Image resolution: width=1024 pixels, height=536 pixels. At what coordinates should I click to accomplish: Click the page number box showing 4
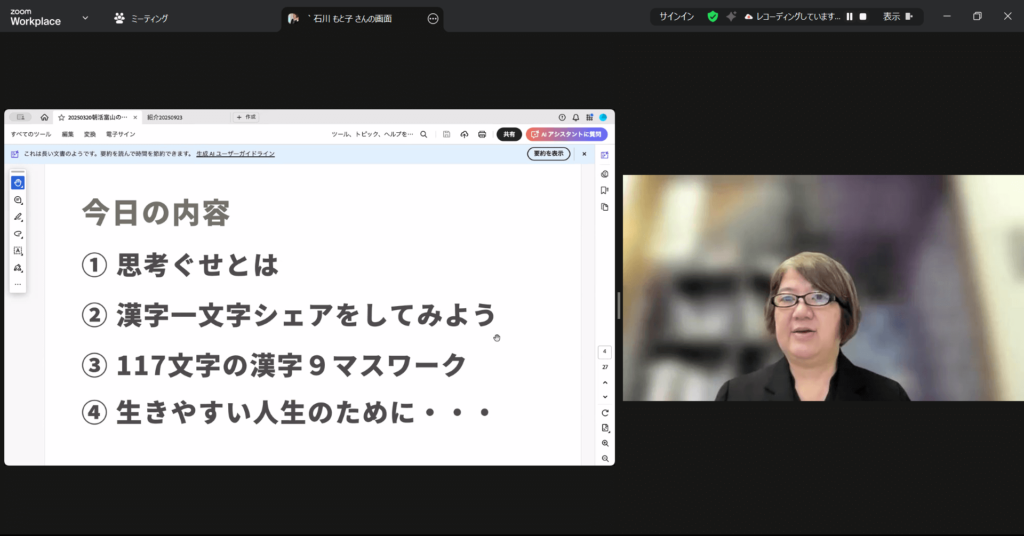605,352
